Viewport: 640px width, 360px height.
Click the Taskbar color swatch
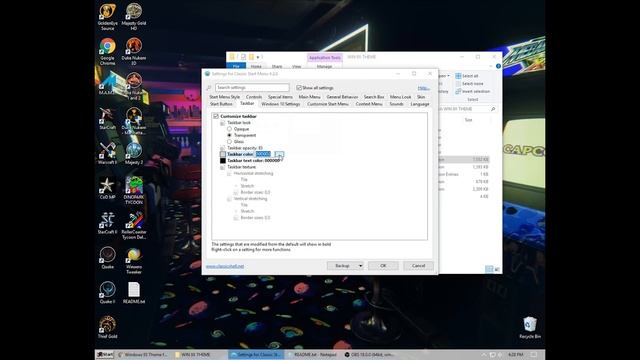click(x=223, y=154)
